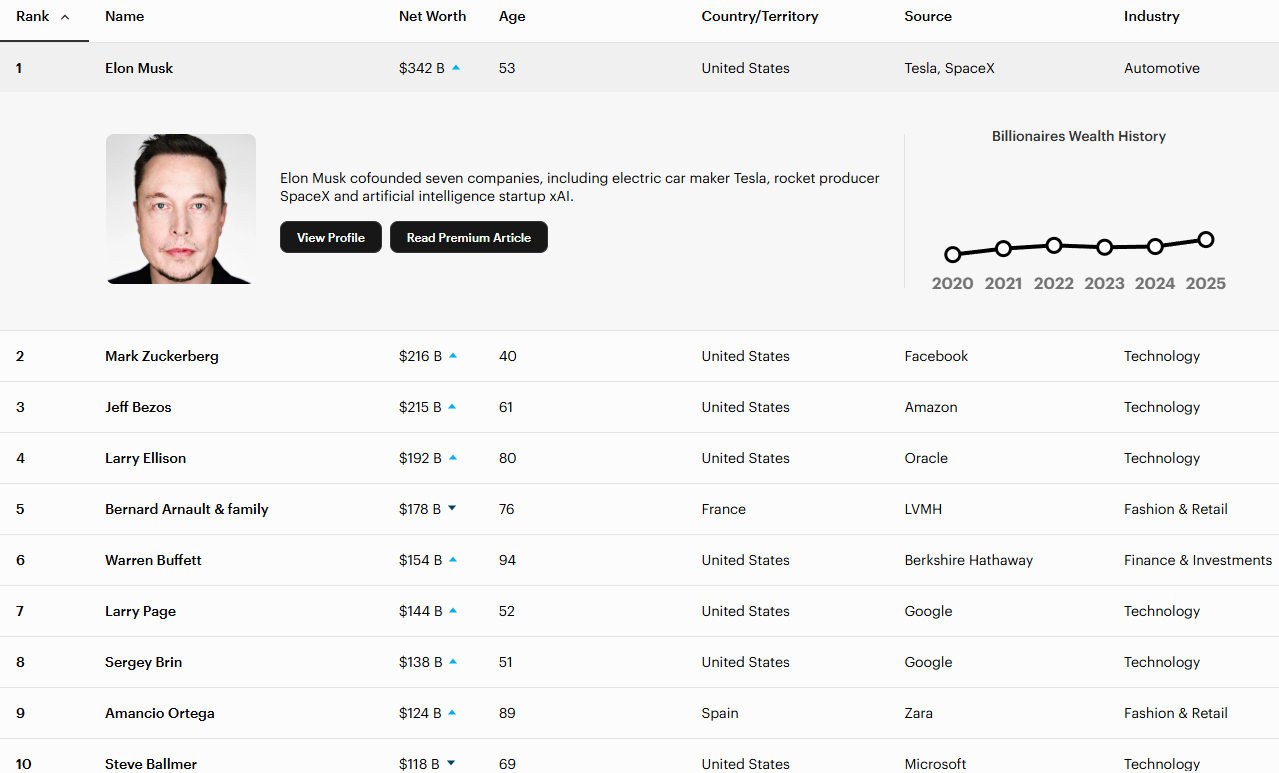Expand the Larry Ellison row
1279x773 pixels.
[639, 458]
